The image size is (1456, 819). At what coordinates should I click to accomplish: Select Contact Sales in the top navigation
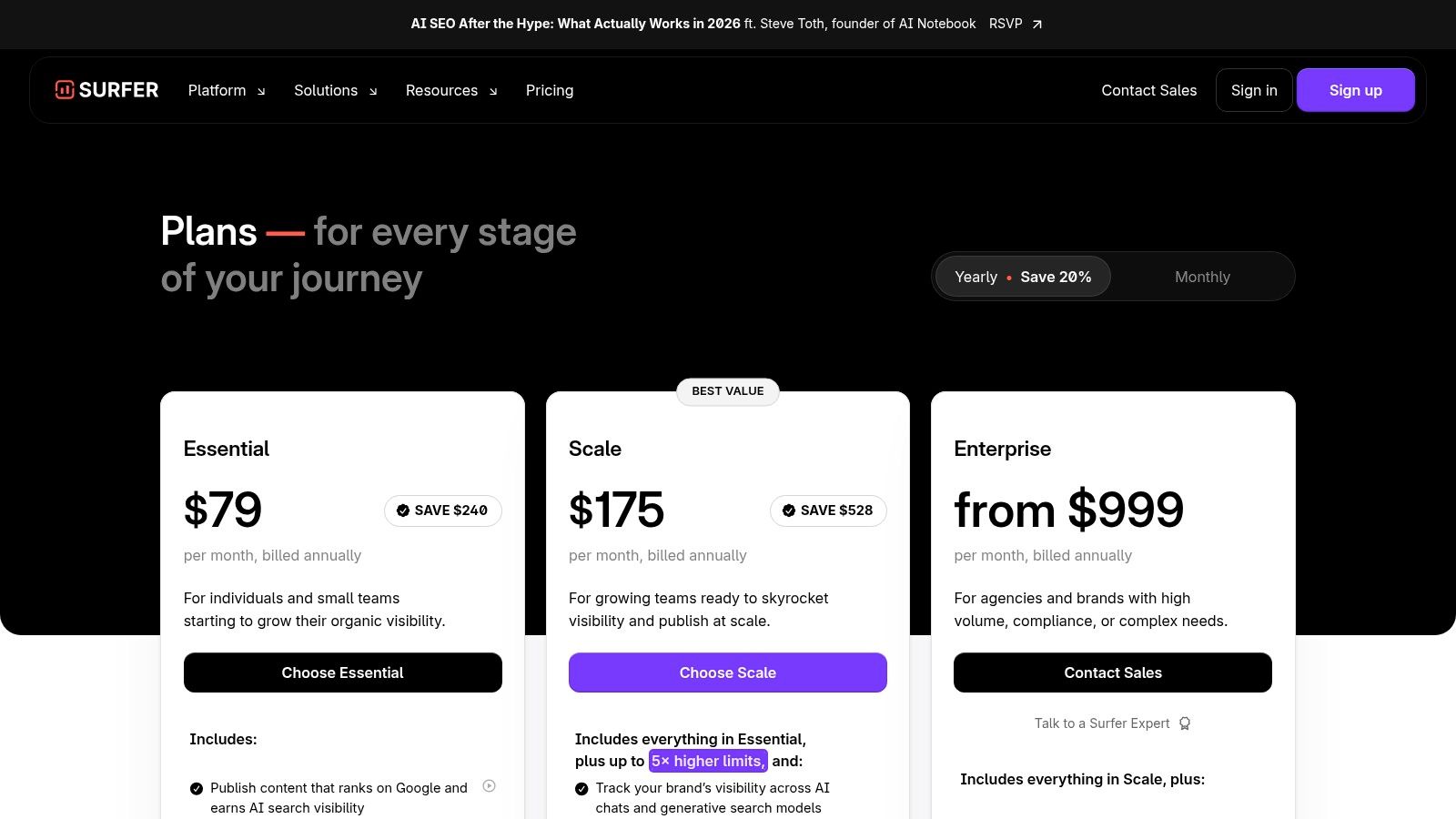pyautogui.click(x=1148, y=90)
